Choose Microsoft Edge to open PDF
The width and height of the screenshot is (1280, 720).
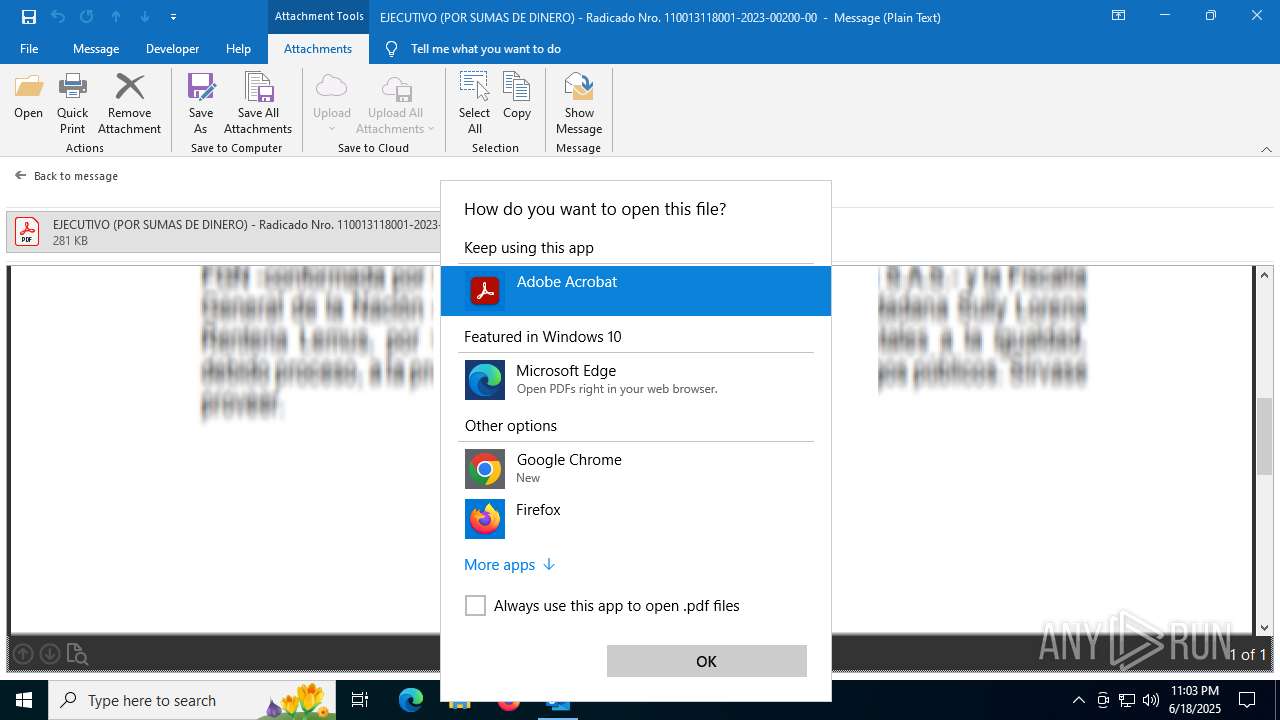pos(636,380)
